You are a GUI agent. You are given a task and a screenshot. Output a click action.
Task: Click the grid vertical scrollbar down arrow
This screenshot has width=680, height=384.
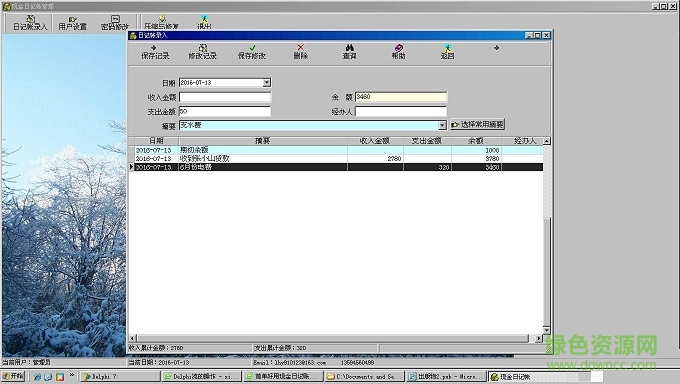(547, 330)
